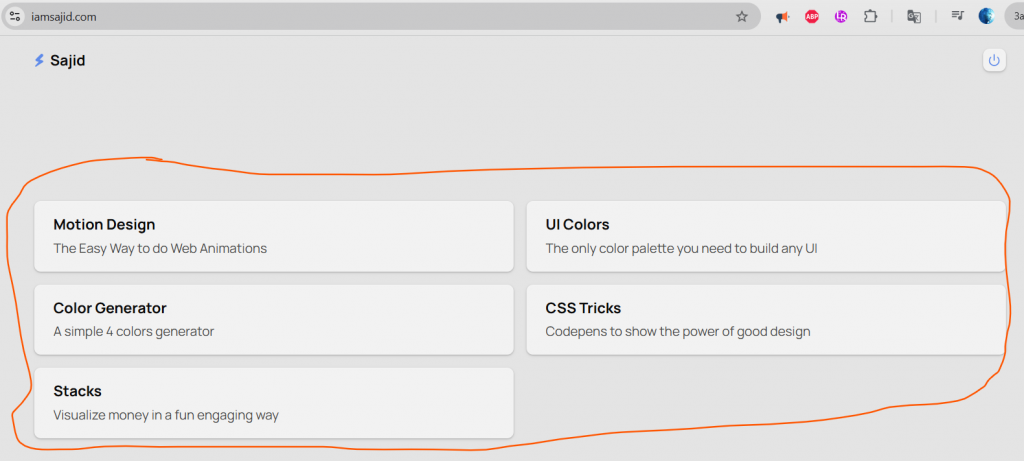Toggle the power button at top right
1024x461 pixels.
click(x=994, y=61)
